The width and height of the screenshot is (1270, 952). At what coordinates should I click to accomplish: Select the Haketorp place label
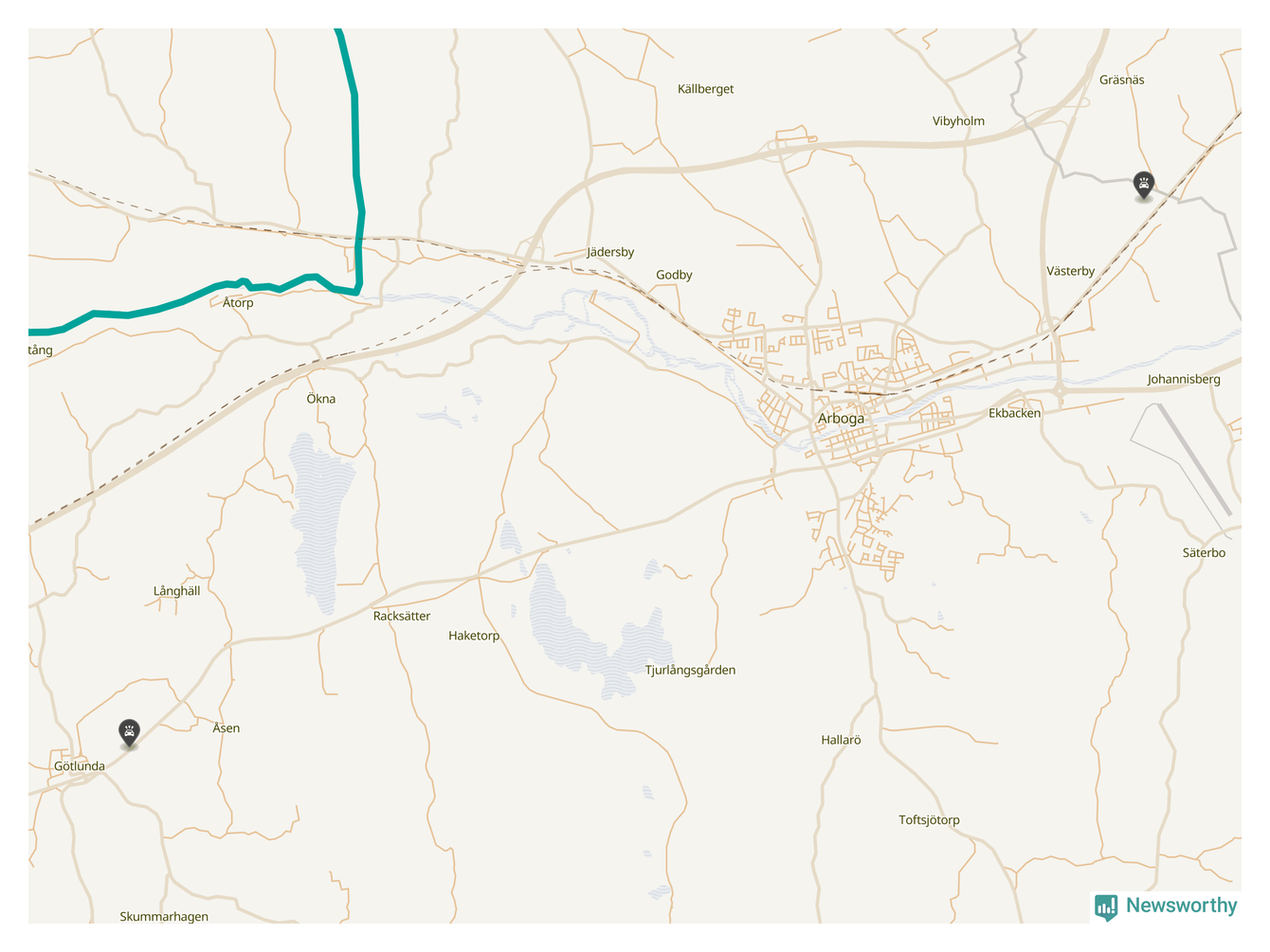point(474,636)
